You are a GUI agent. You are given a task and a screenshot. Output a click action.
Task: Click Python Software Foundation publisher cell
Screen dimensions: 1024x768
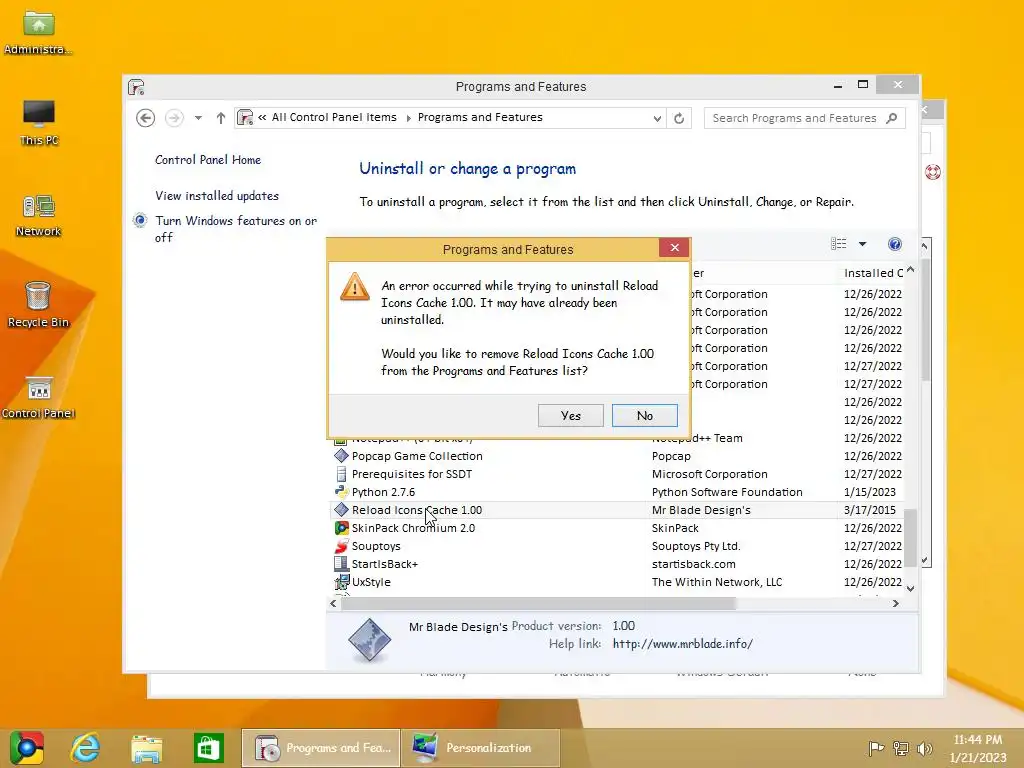pos(727,492)
